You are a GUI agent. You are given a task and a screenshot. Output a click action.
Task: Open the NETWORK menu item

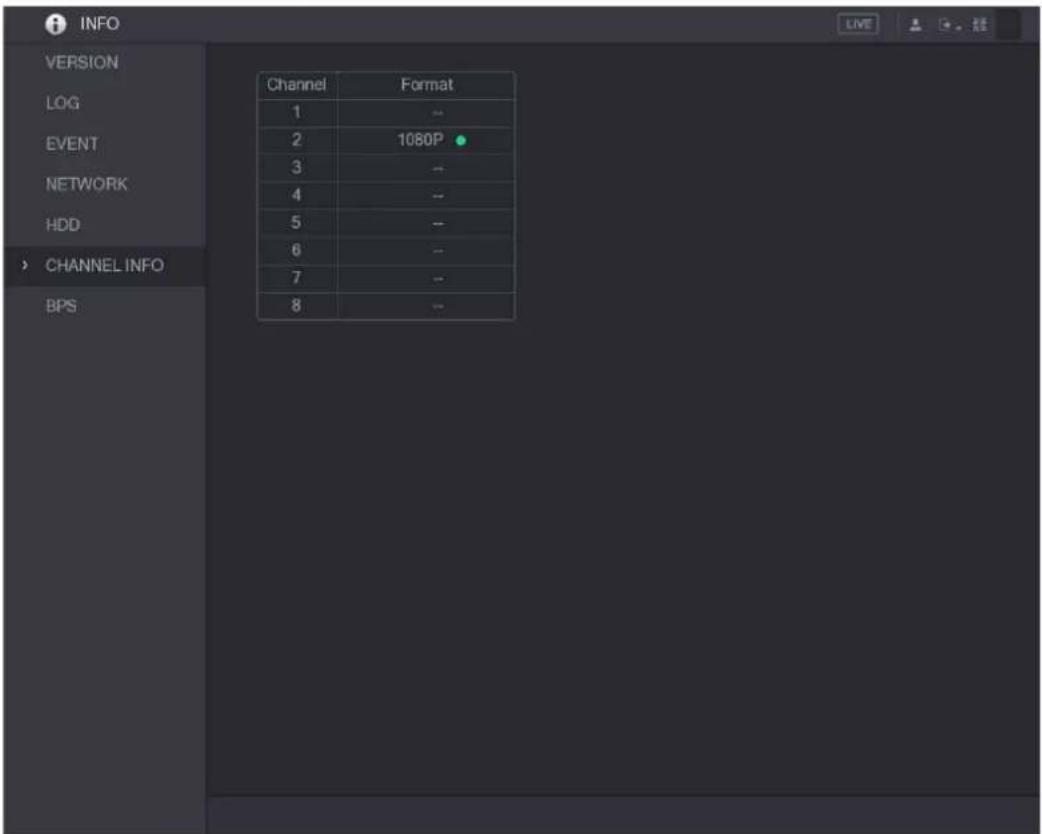point(86,184)
